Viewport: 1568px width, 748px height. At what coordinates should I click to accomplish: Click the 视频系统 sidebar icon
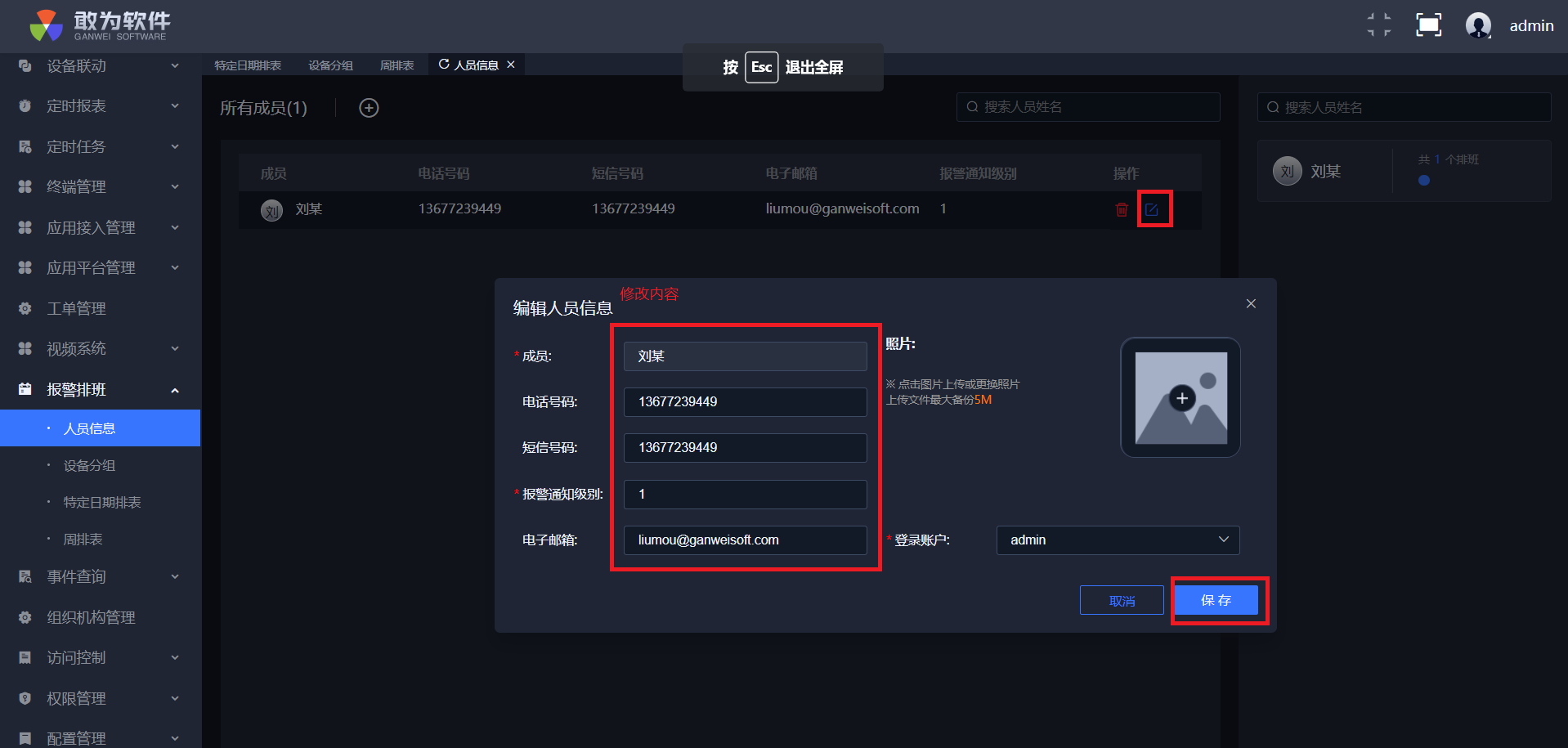tap(25, 349)
